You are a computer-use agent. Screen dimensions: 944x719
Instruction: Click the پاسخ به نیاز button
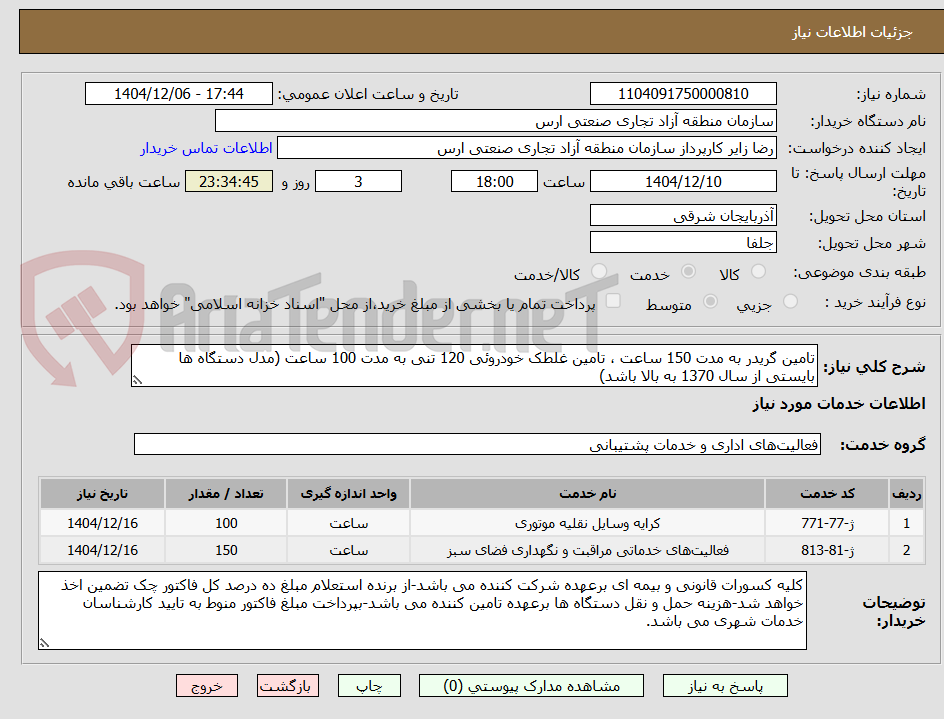[x=725, y=686]
